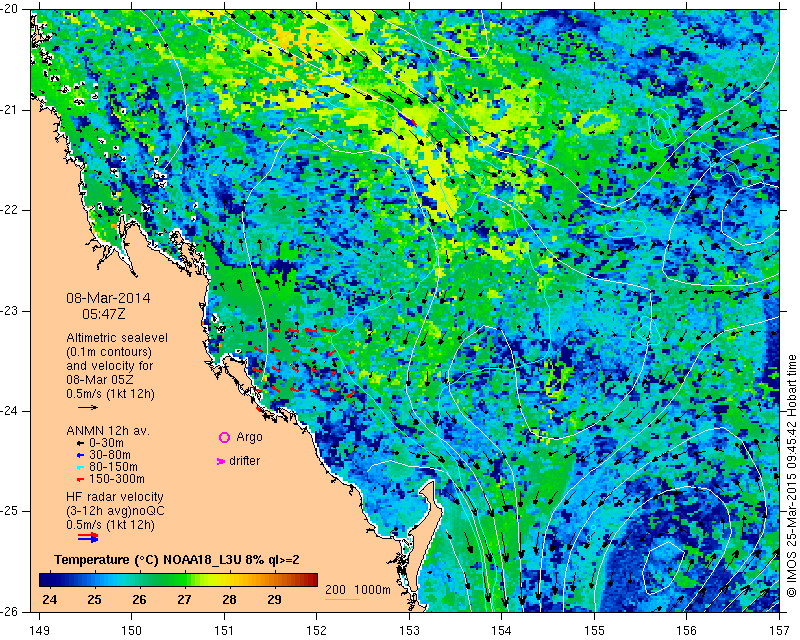Click the 'Argo' legend label
800x640 pixels.
pos(249,437)
